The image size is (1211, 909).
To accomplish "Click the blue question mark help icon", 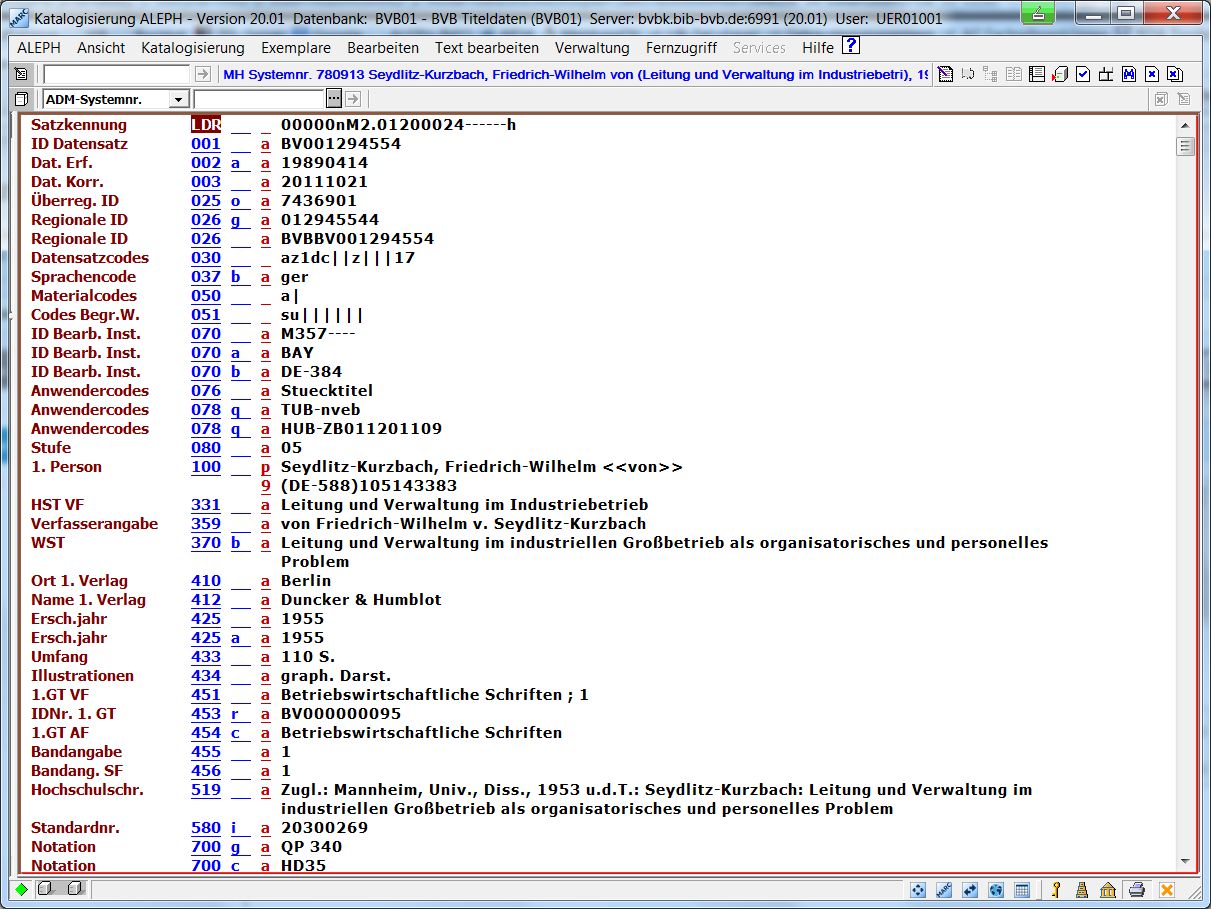I will [x=850, y=46].
